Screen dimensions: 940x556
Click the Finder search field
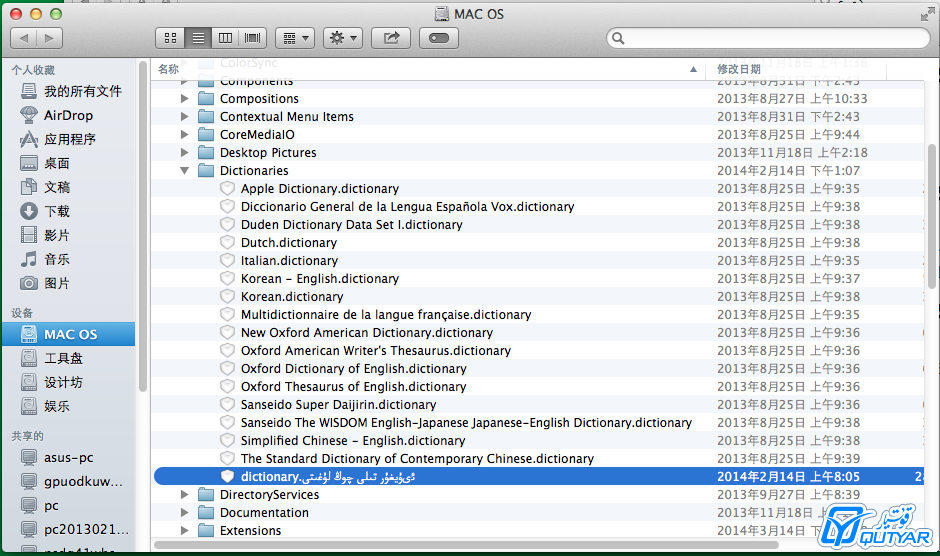(768, 38)
